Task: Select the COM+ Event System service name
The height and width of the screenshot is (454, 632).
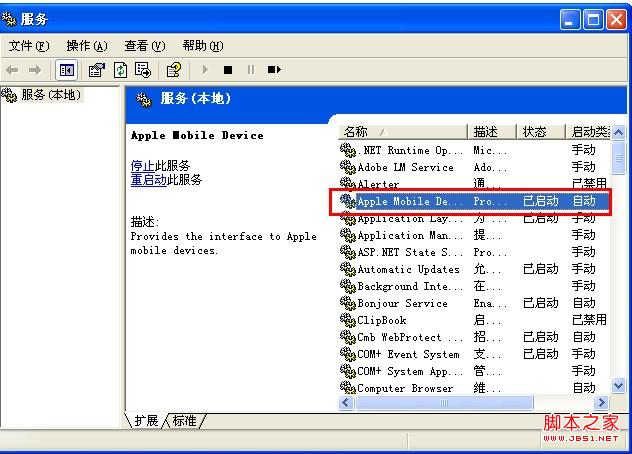Action: click(x=408, y=354)
